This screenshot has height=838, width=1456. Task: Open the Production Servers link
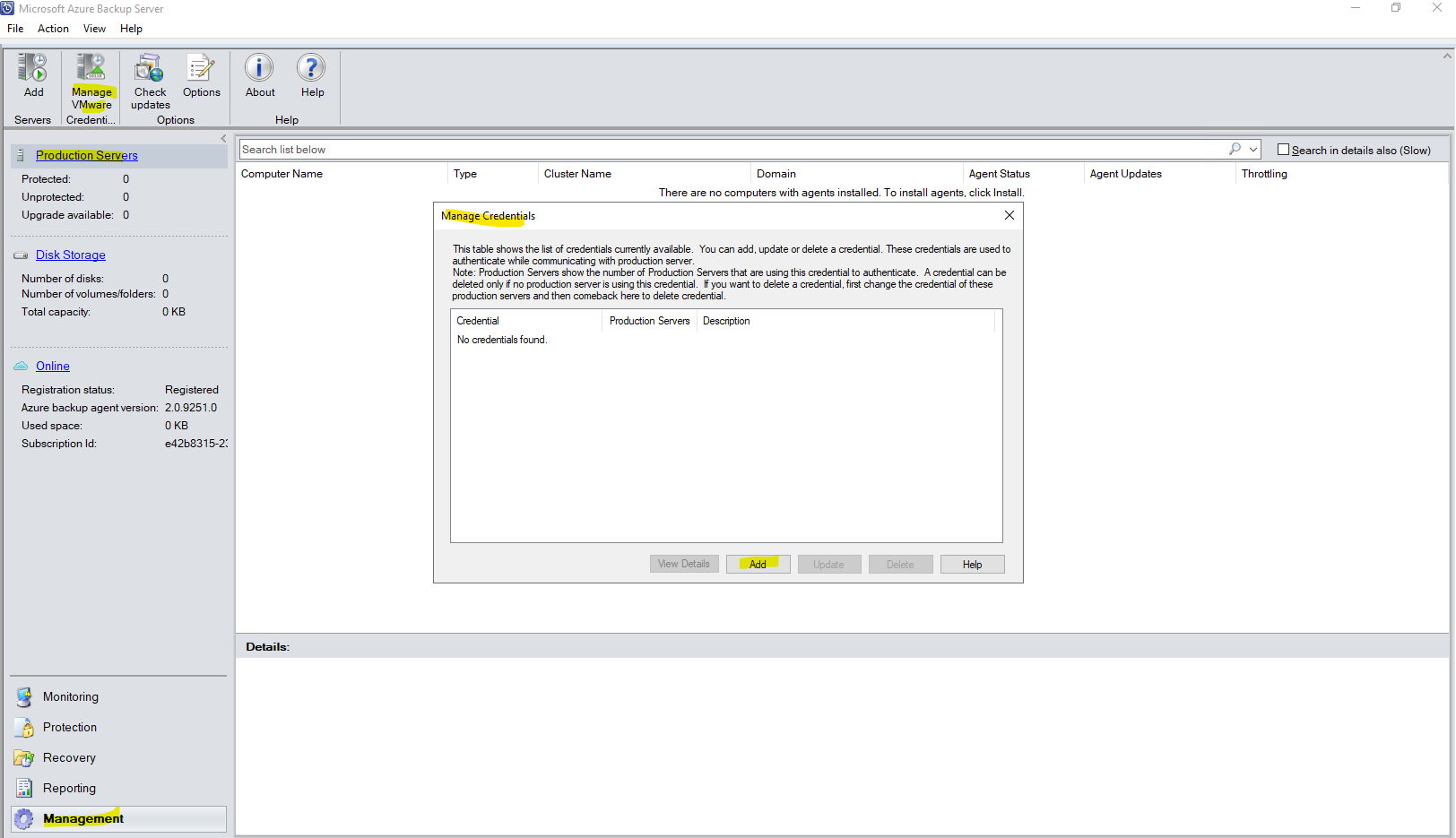click(87, 155)
